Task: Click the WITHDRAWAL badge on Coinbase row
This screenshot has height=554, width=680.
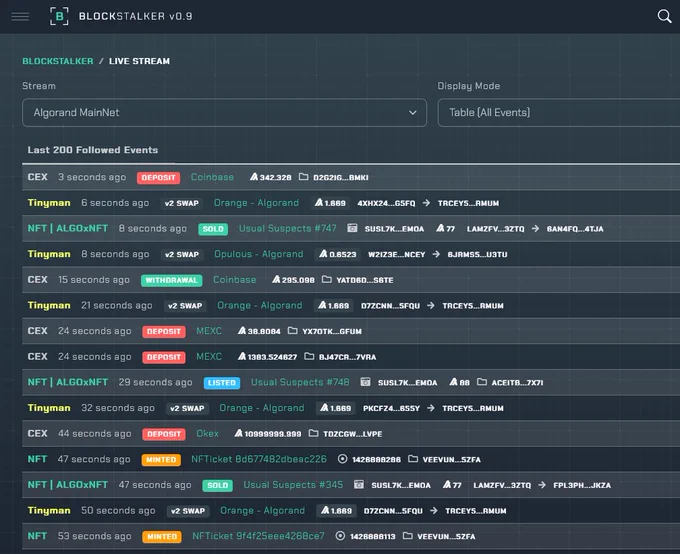Action: pyautogui.click(x=171, y=280)
